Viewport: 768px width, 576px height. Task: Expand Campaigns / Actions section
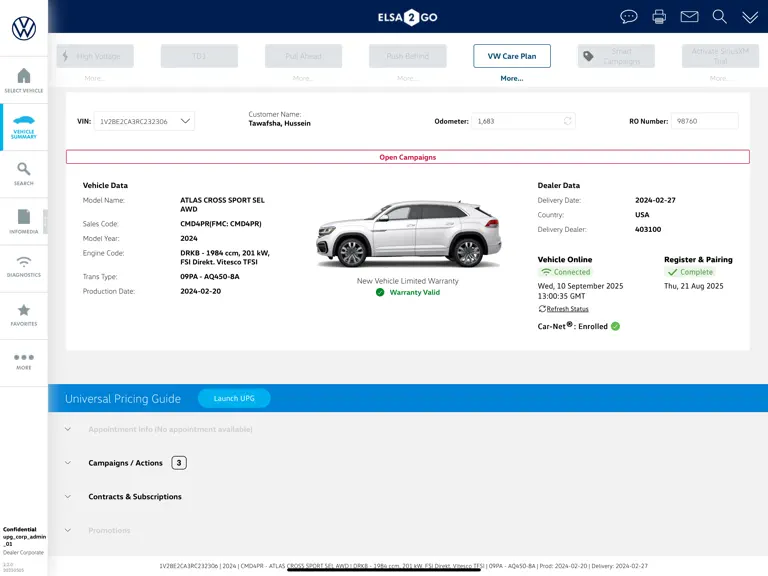[68, 463]
